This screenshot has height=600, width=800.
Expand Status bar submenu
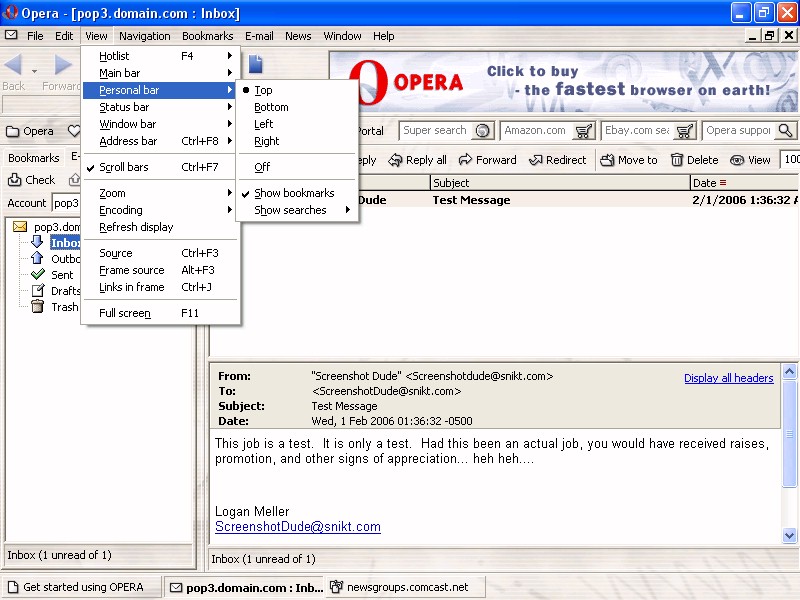point(160,107)
